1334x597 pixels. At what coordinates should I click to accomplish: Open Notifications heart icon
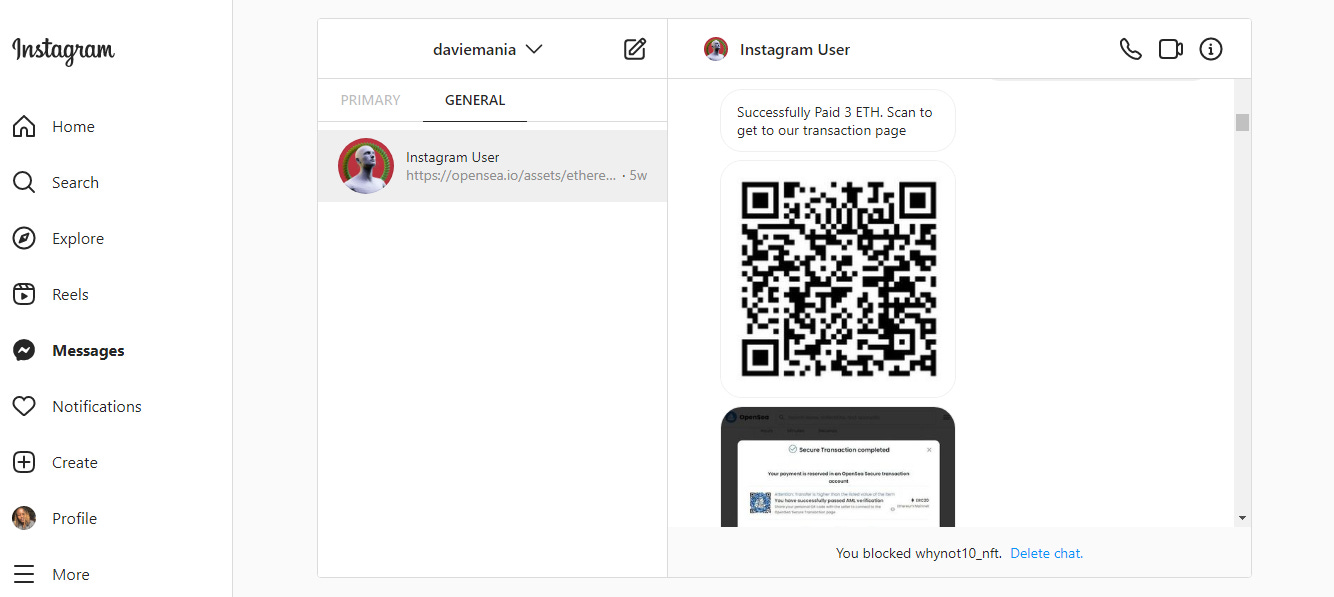point(24,407)
